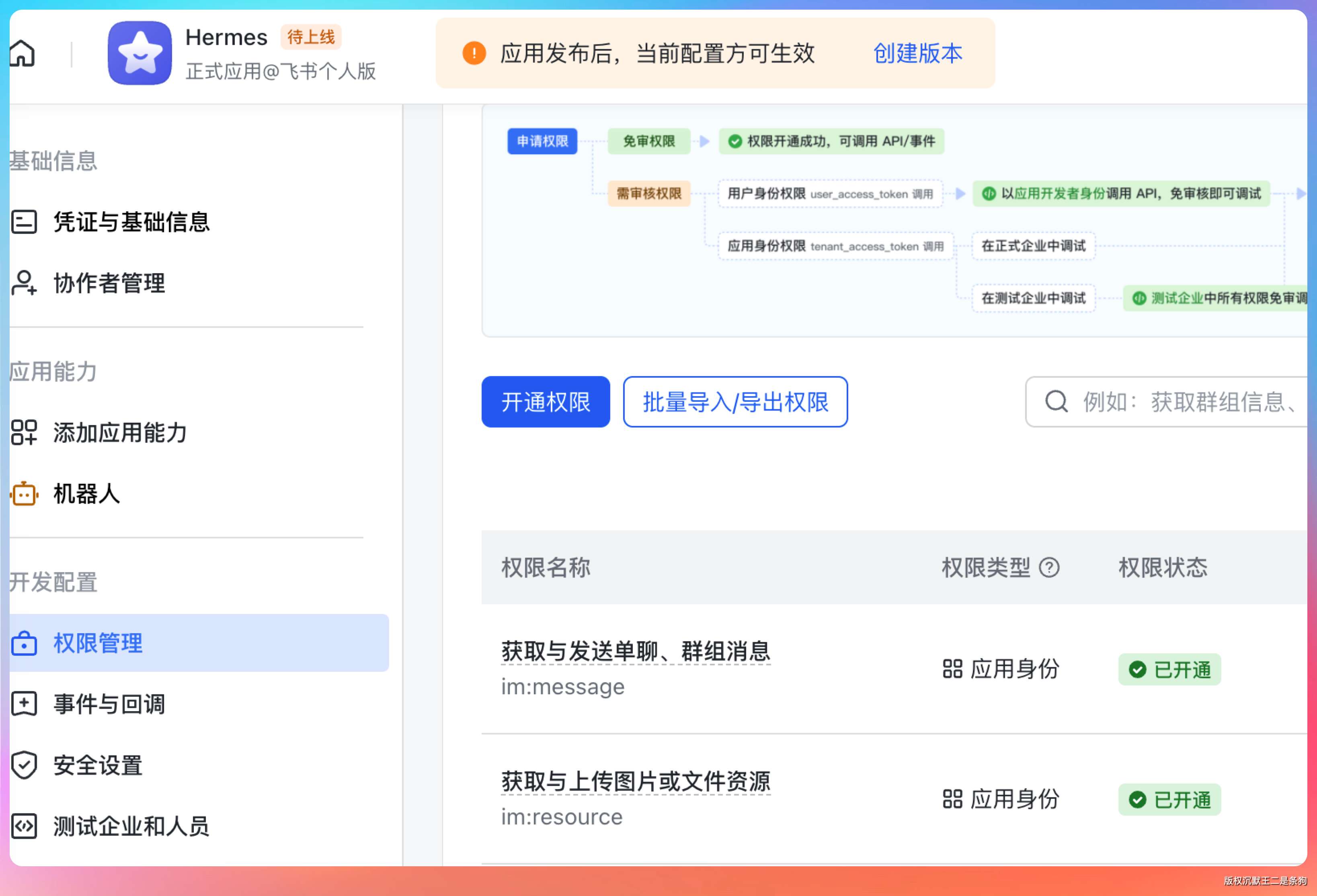The width and height of the screenshot is (1317, 896).
Task: Click the 创建版本 link
Action: tap(917, 53)
